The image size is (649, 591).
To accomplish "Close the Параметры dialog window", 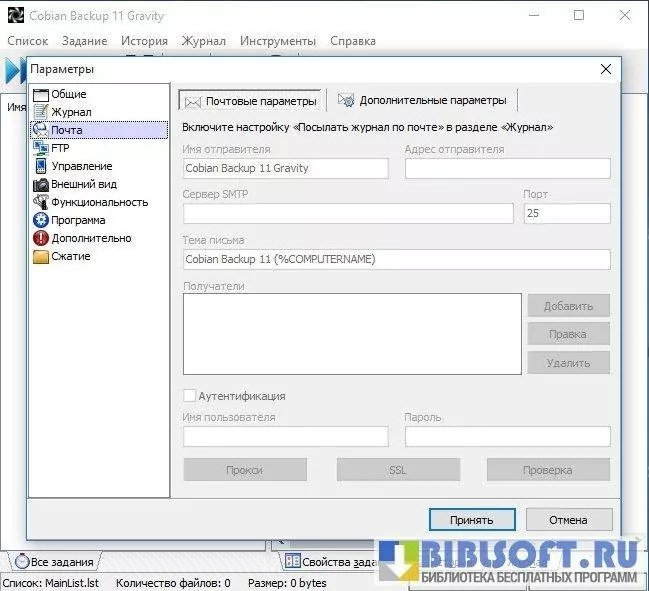I will tap(605, 69).
